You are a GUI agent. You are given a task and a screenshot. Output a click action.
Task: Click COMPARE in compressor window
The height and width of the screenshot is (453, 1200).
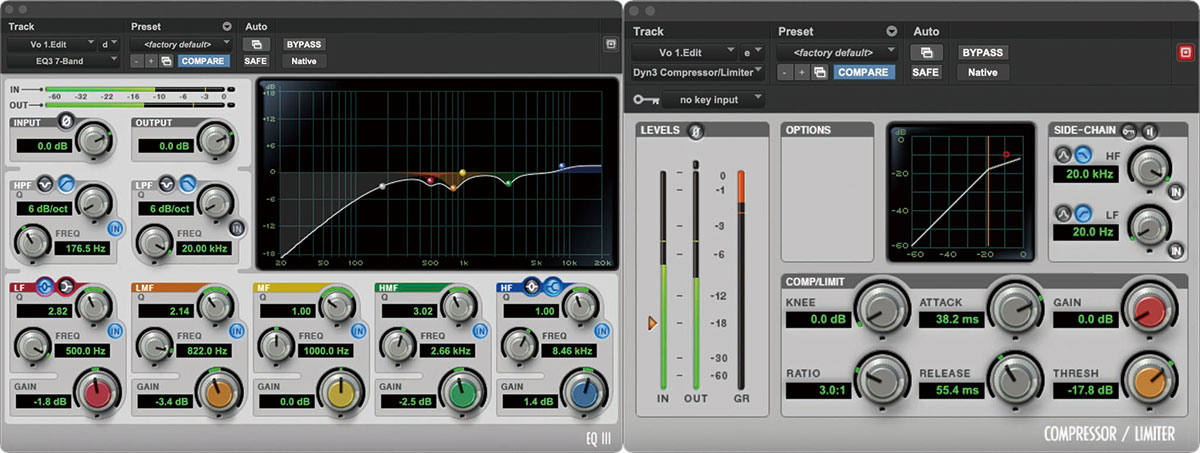(863, 72)
